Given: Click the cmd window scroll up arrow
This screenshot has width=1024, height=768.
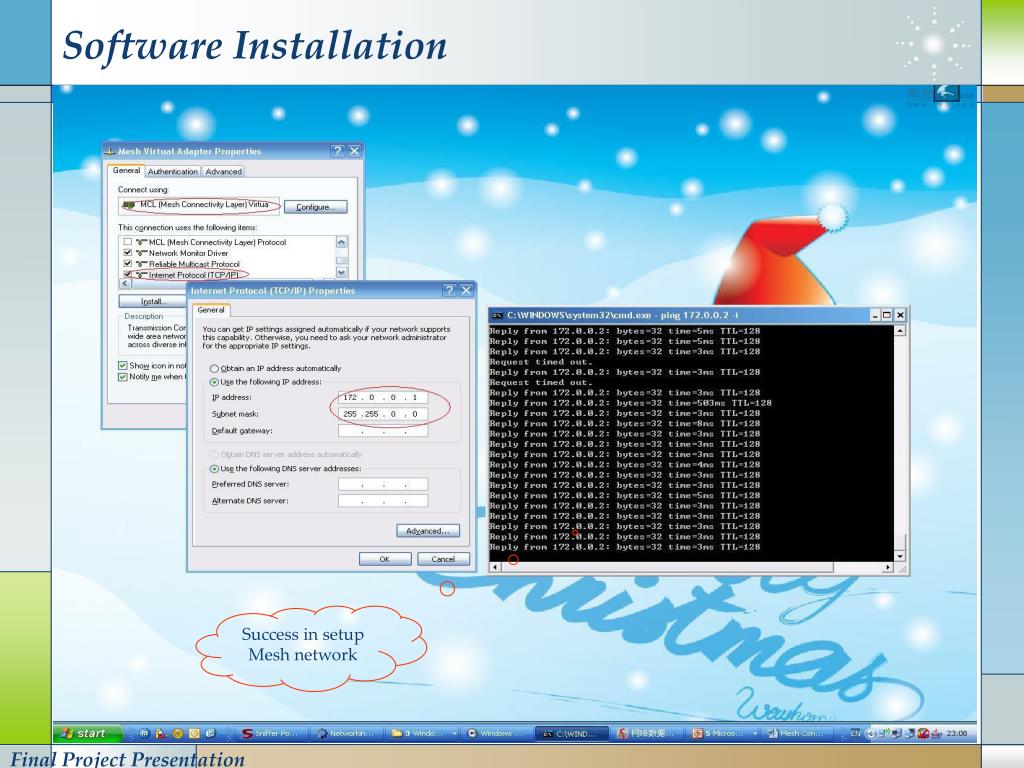Looking at the screenshot, I should [900, 330].
